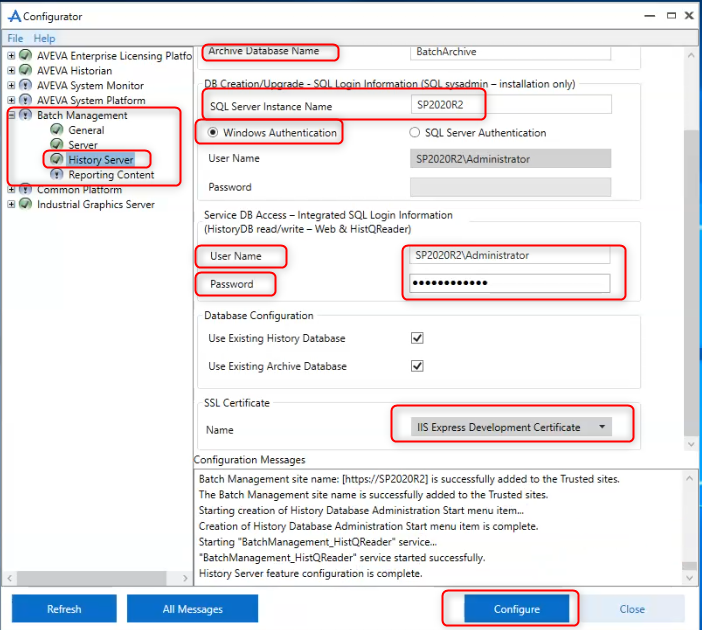Image resolution: width=702 pixels, height=630 pixels.
Task: Click the 'SSL Certificate' group label
Action: tap(237, 403)
